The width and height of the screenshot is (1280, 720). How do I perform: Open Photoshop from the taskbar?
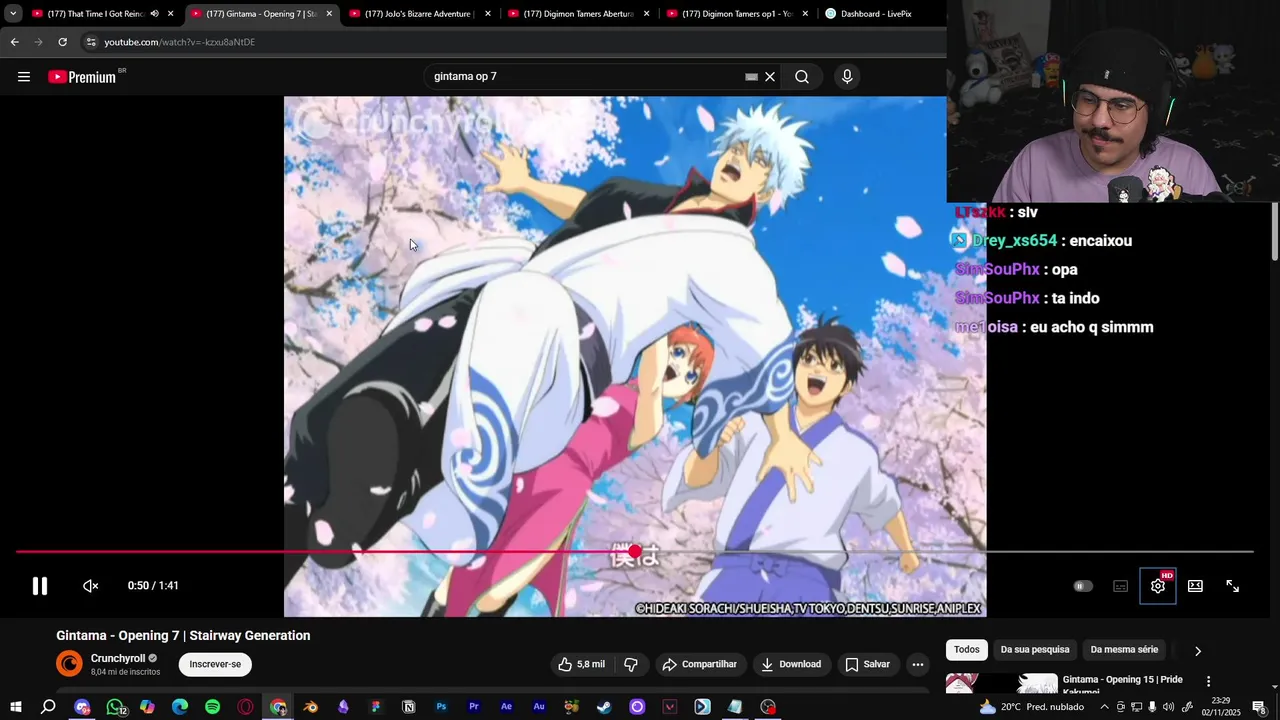pyautogui.click(x=441, y=707)
